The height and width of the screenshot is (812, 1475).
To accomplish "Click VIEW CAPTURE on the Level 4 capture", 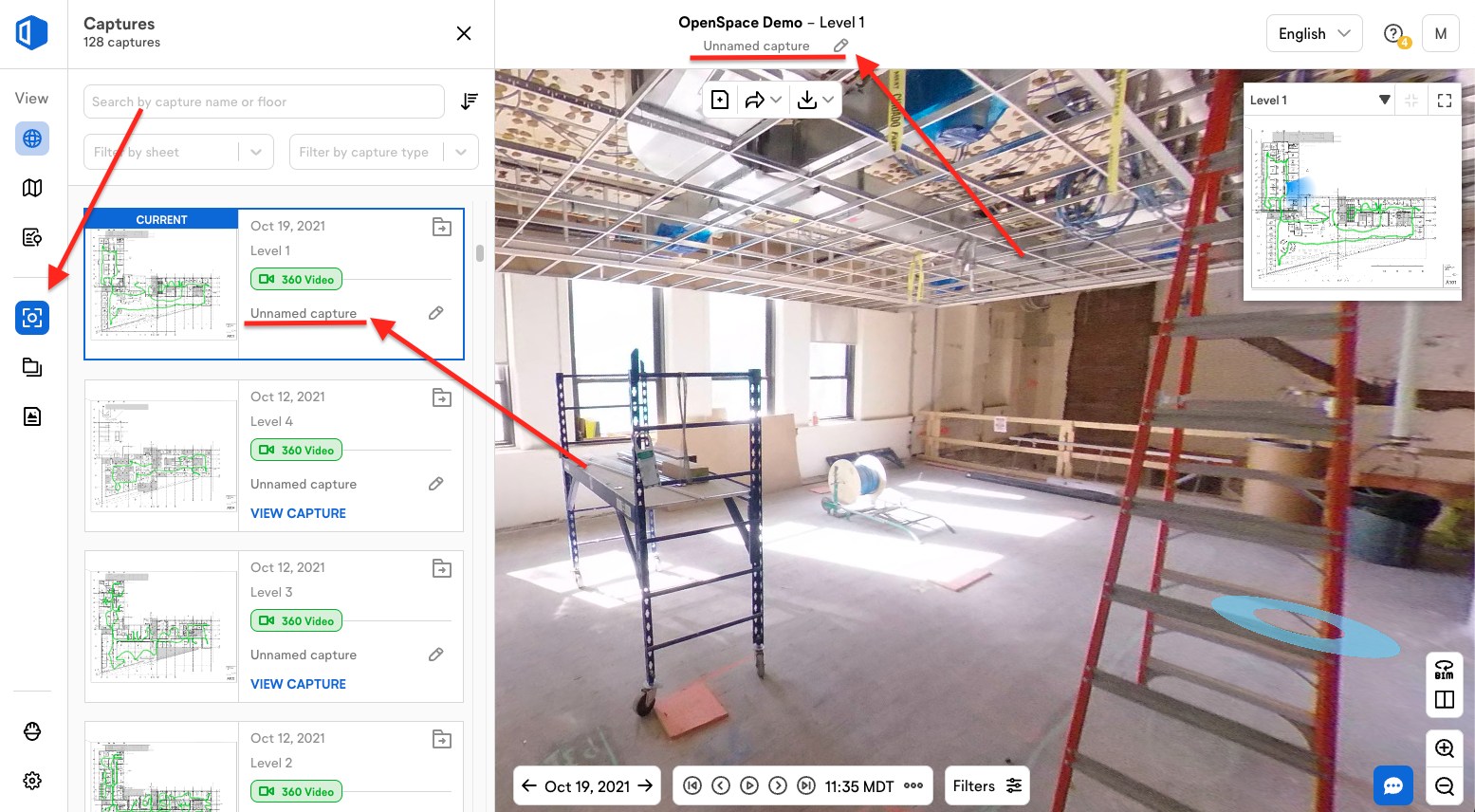I will pos(298,513).
